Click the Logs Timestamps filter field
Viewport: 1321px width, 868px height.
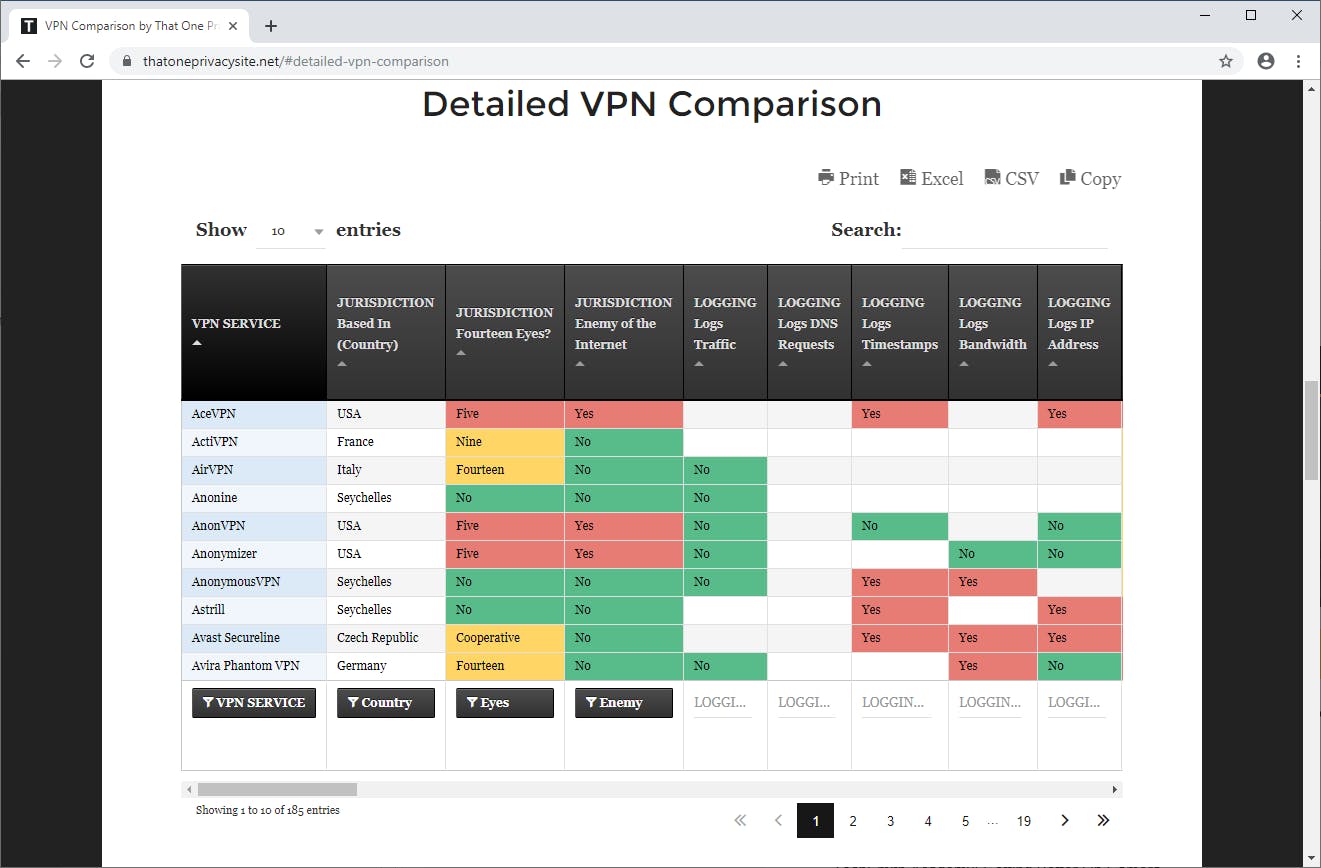click(x=896, y=703)
